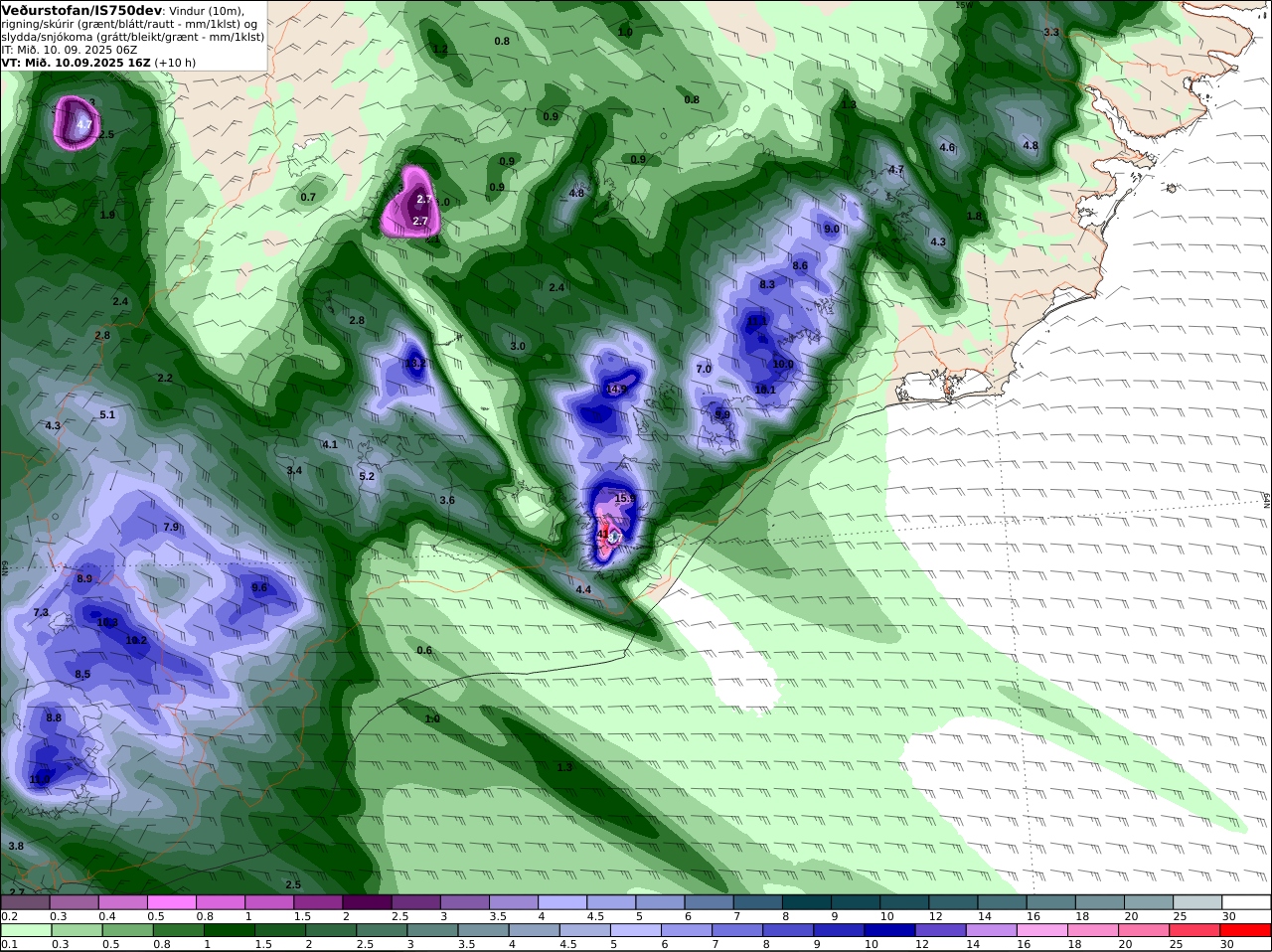The height and width of the screenshot is (952, 1272).
Task: Click the 8.5 precipitation label
Action: [x=82, y=674]
